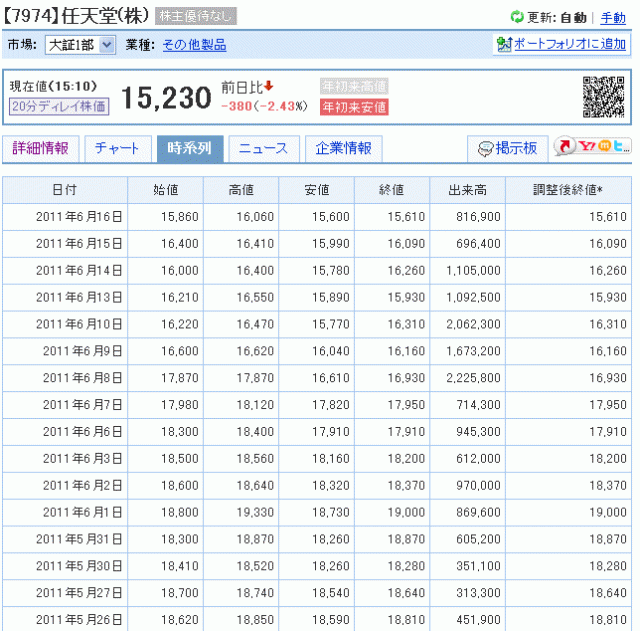Click the volume value 2,225,800
The image size is (640, 631).
[473, 378]
